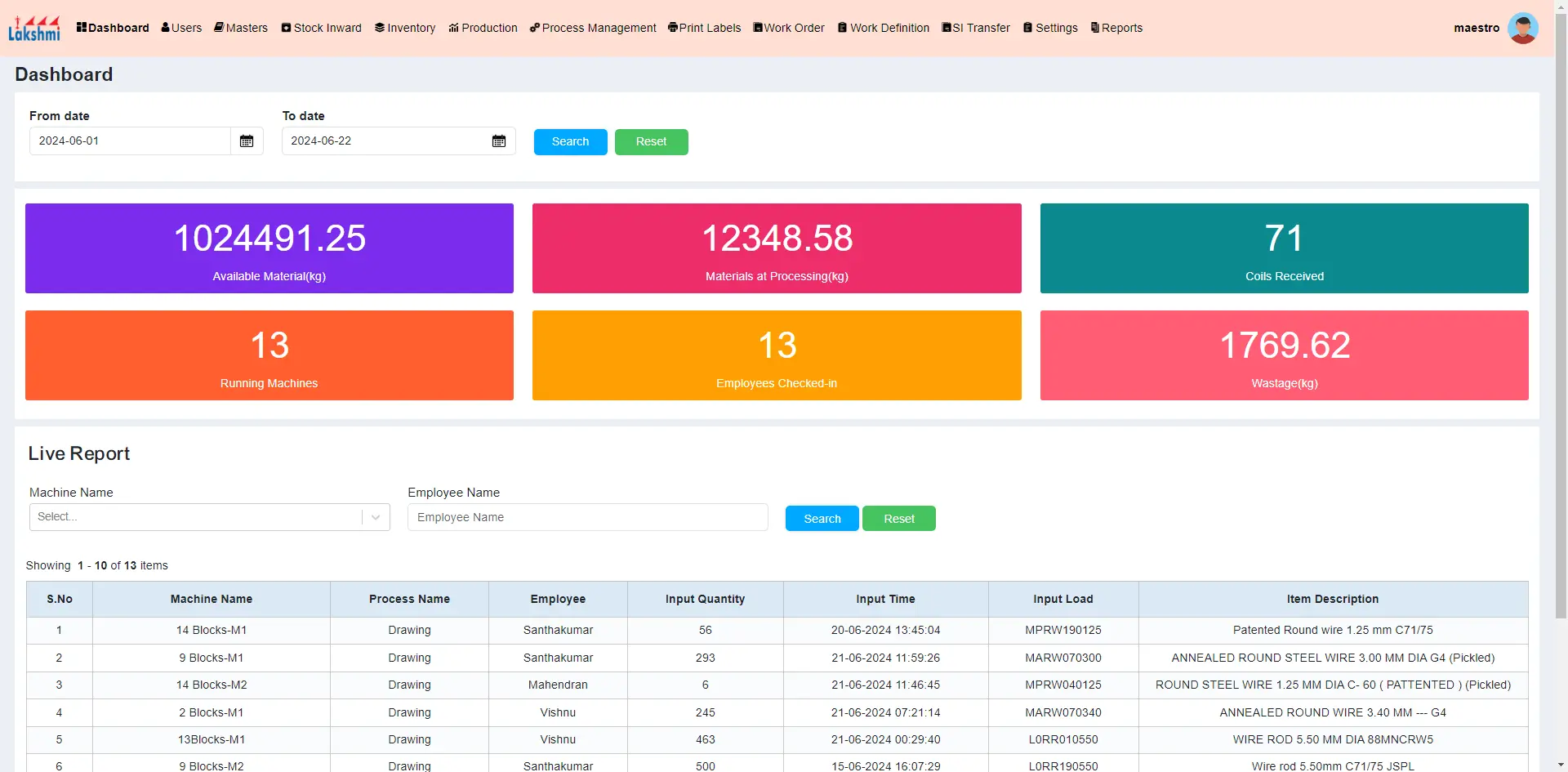Click the Input Time column header

[x=886, y=599]
